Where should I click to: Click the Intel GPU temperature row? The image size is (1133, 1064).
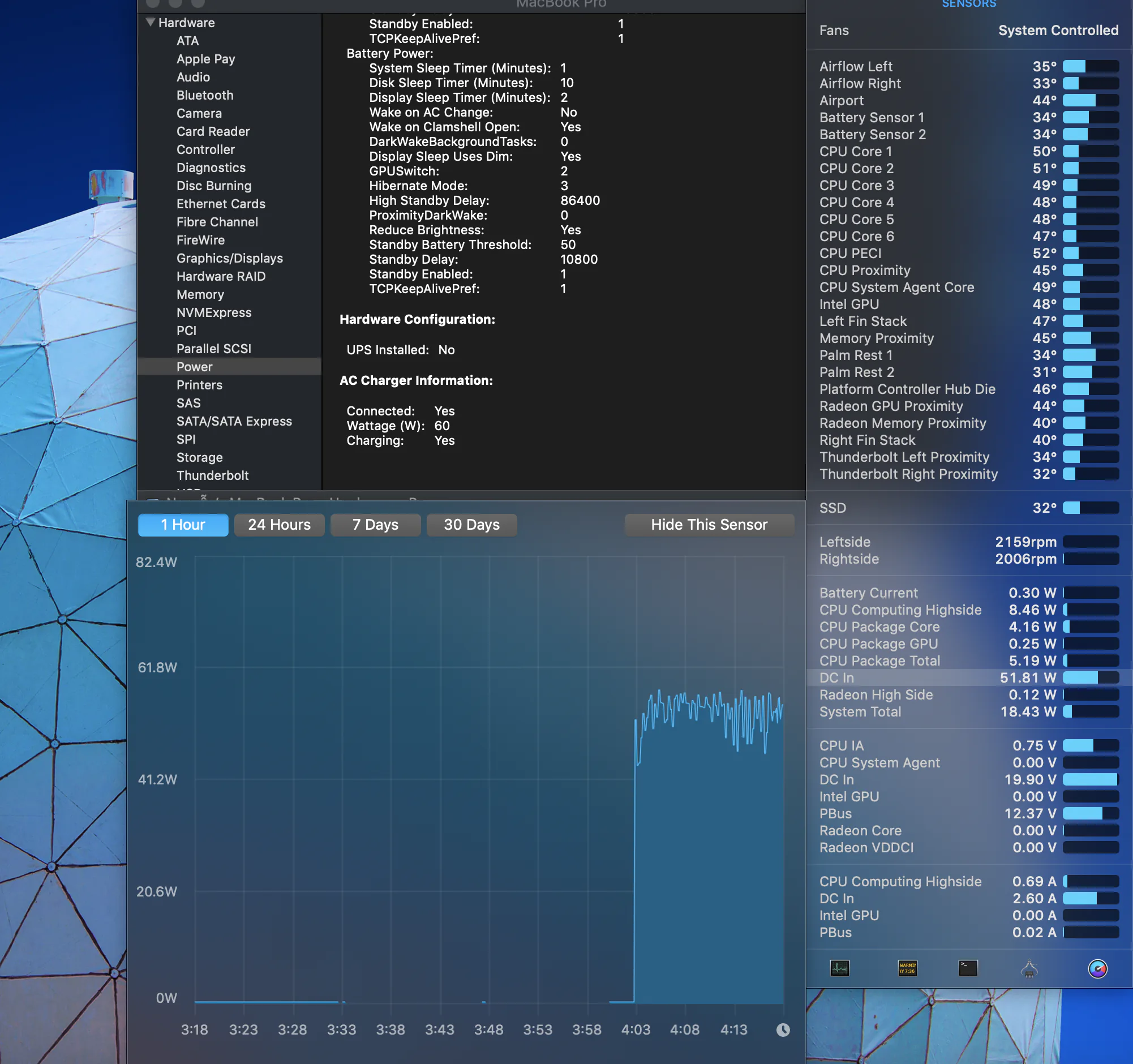(969, 304)
